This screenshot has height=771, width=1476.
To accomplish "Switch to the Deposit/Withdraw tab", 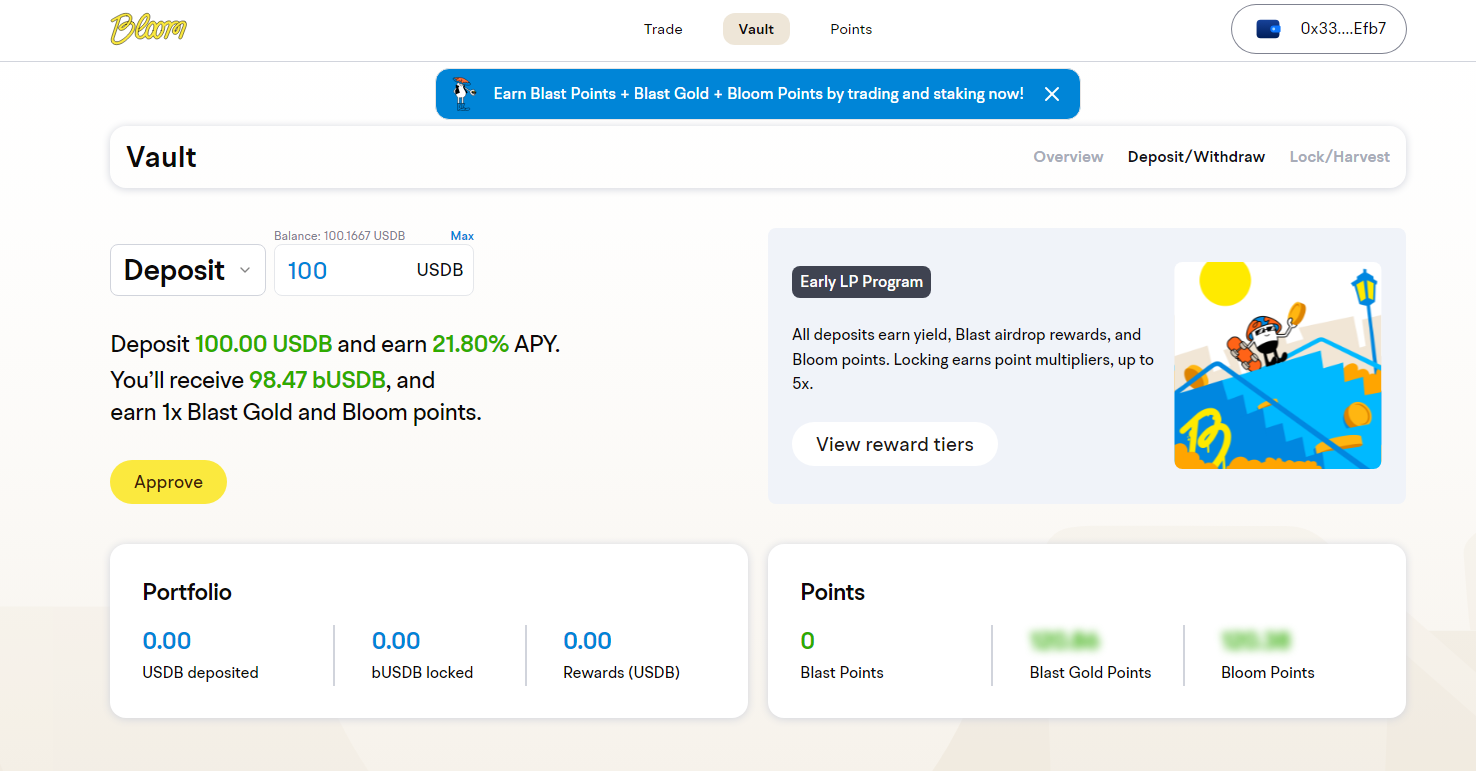I will [1196, 157].
